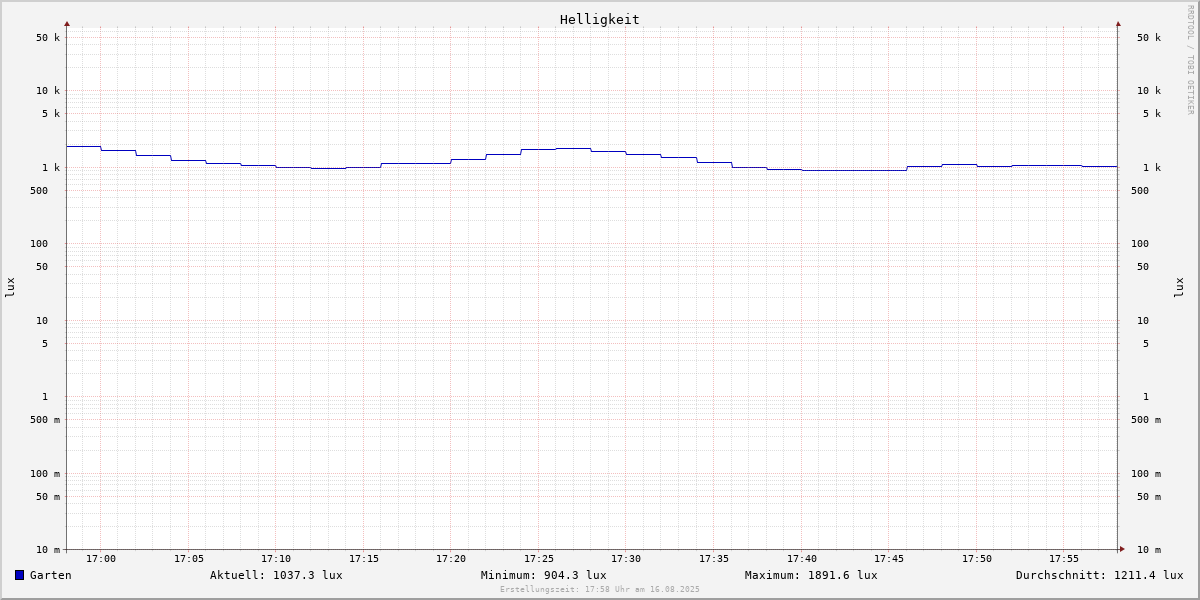The image size is (1200, 600).
Task: Click the rotated 'lux' label on left side
Action: [10, 288]
